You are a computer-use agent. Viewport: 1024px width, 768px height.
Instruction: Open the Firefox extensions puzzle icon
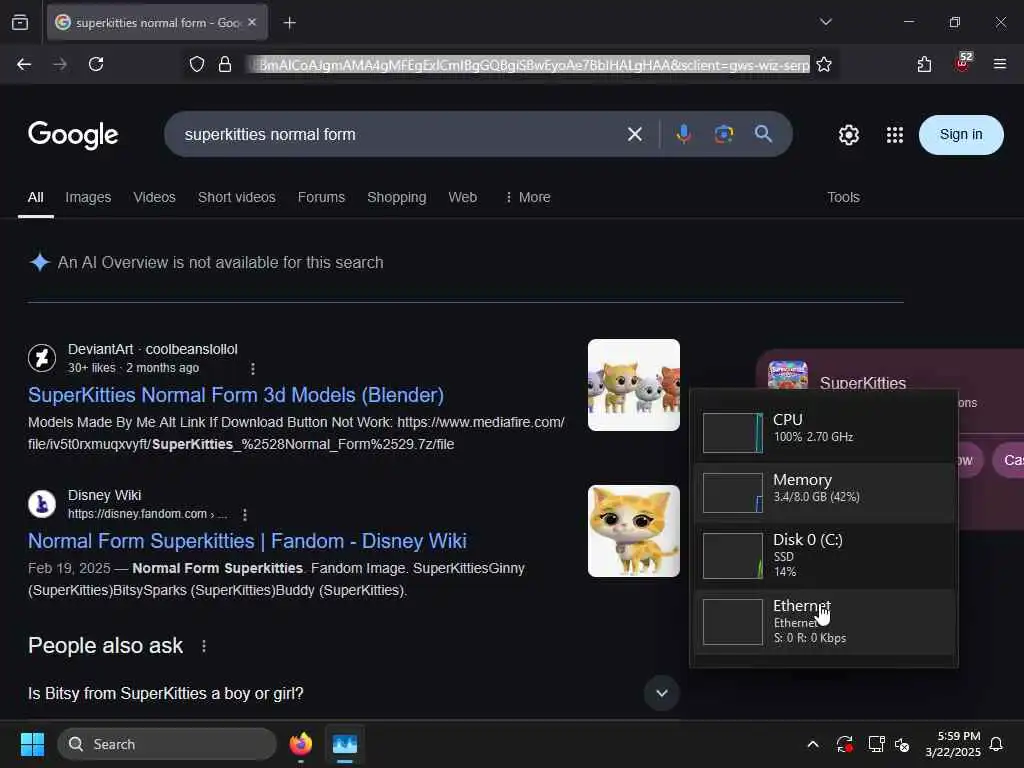point(924,64)
